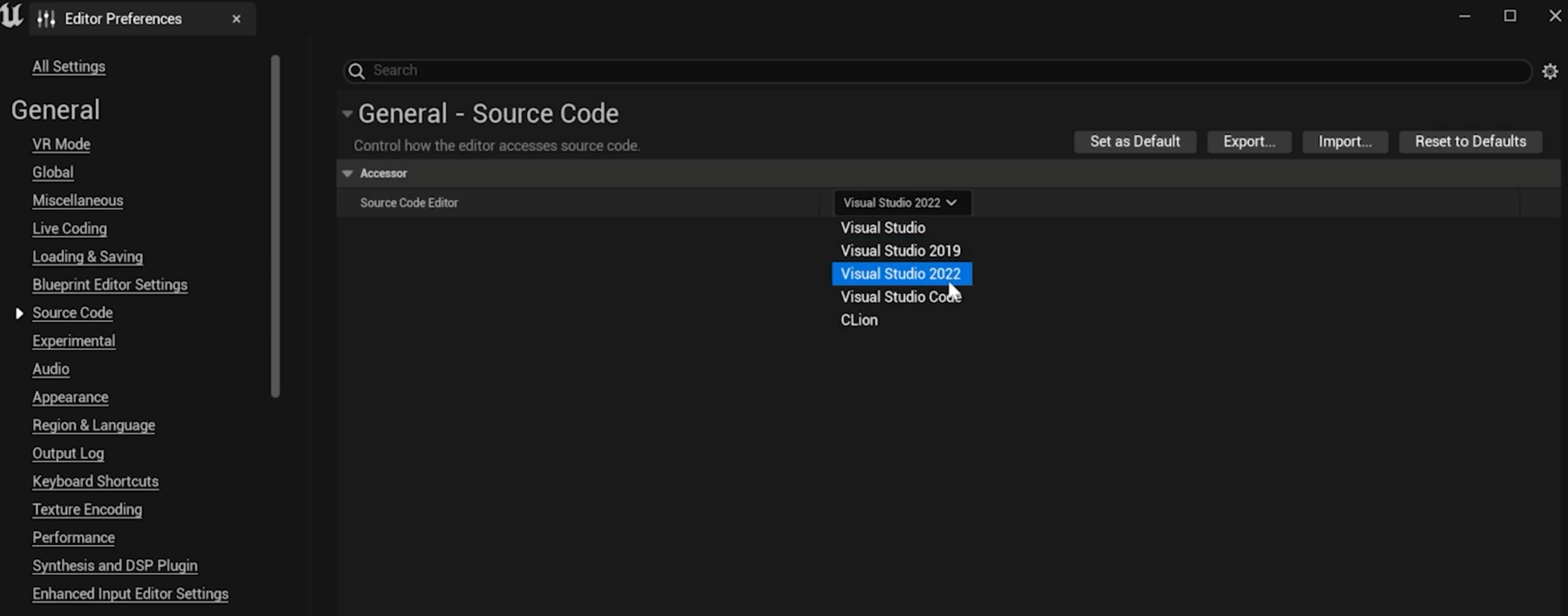Open Region & Language settings
The height and width of the screenshot is (616, 1568).
click(94, 426)
